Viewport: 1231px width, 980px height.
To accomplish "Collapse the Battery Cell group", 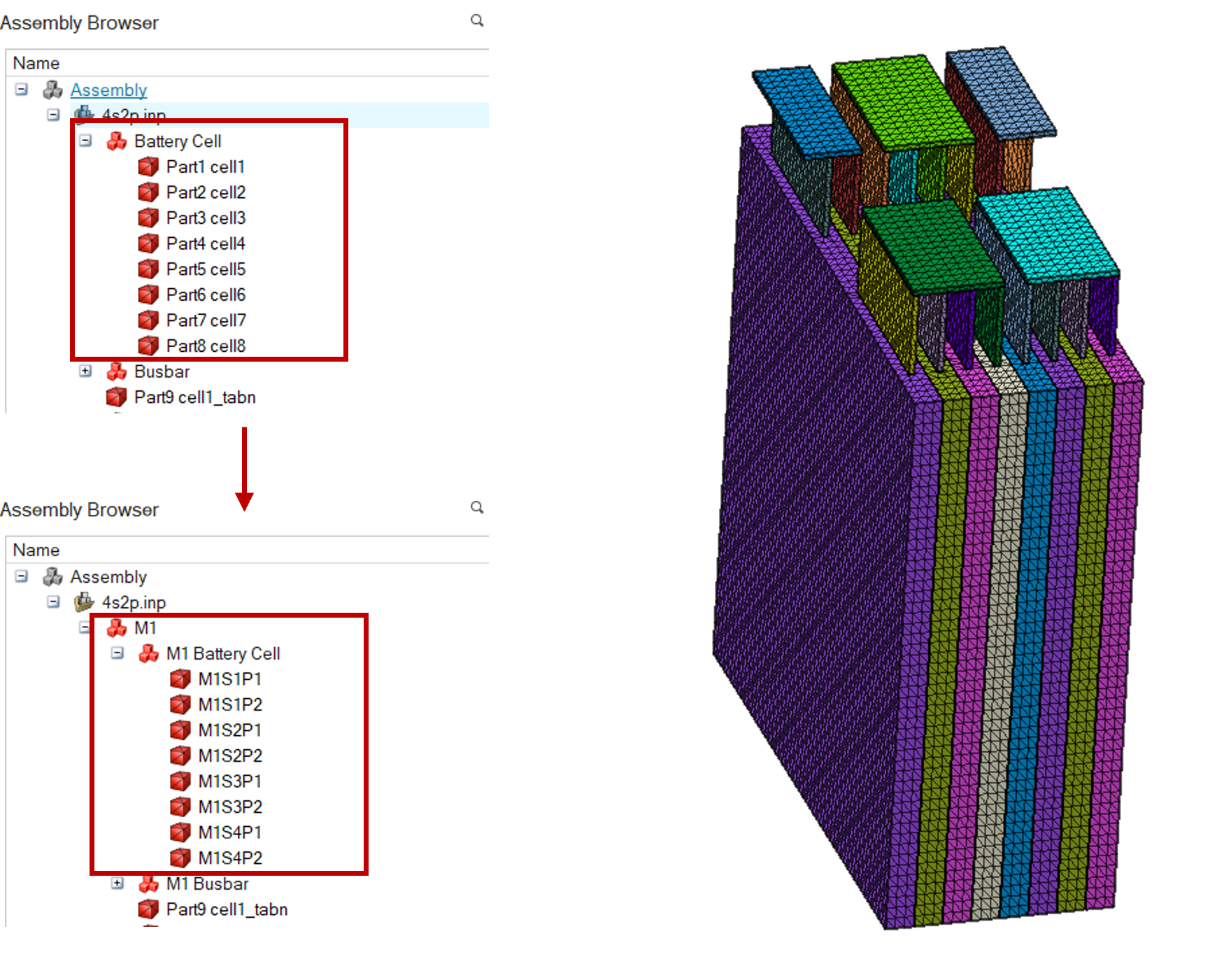I will tap(85, 141).
